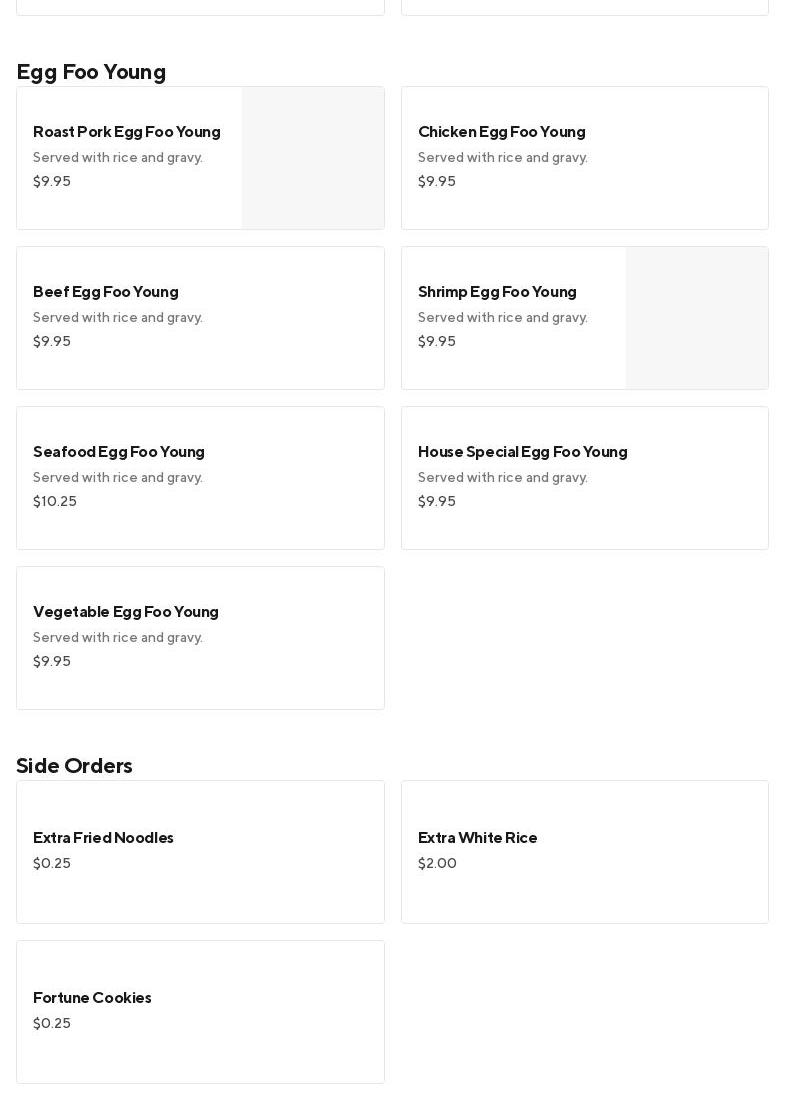This screenshot has width=785, height=1106.
Task: Click the Egg Foo Young section heading
Action: click(x=91, y=72)
